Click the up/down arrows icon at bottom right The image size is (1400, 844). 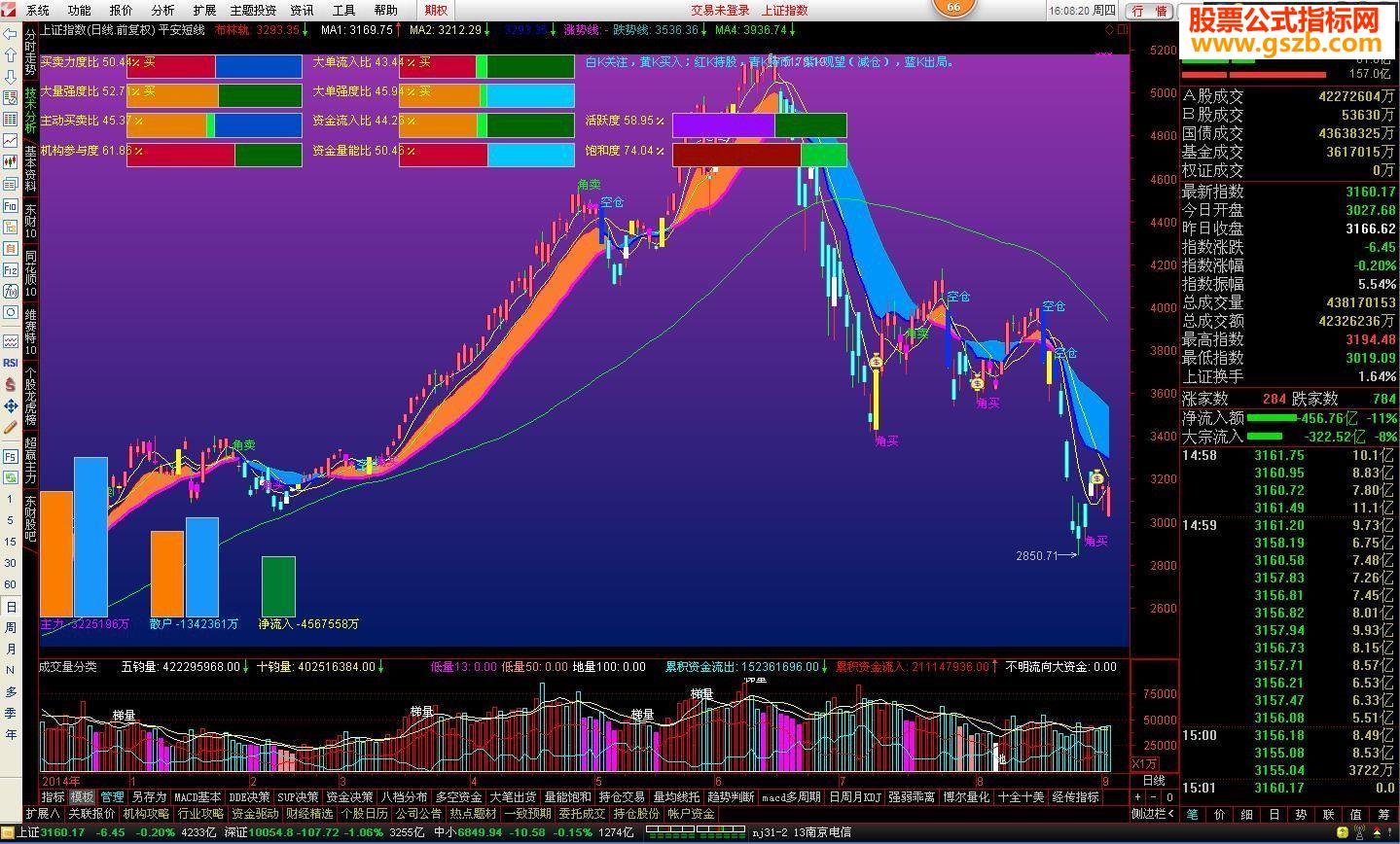pos(1377,833)
